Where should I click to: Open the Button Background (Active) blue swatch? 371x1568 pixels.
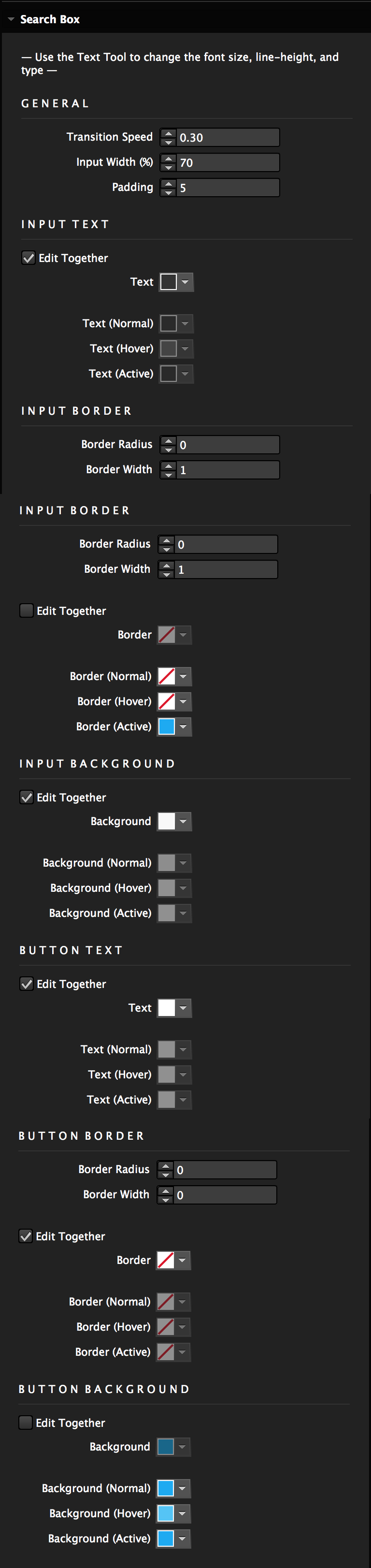click(165, 1538)
